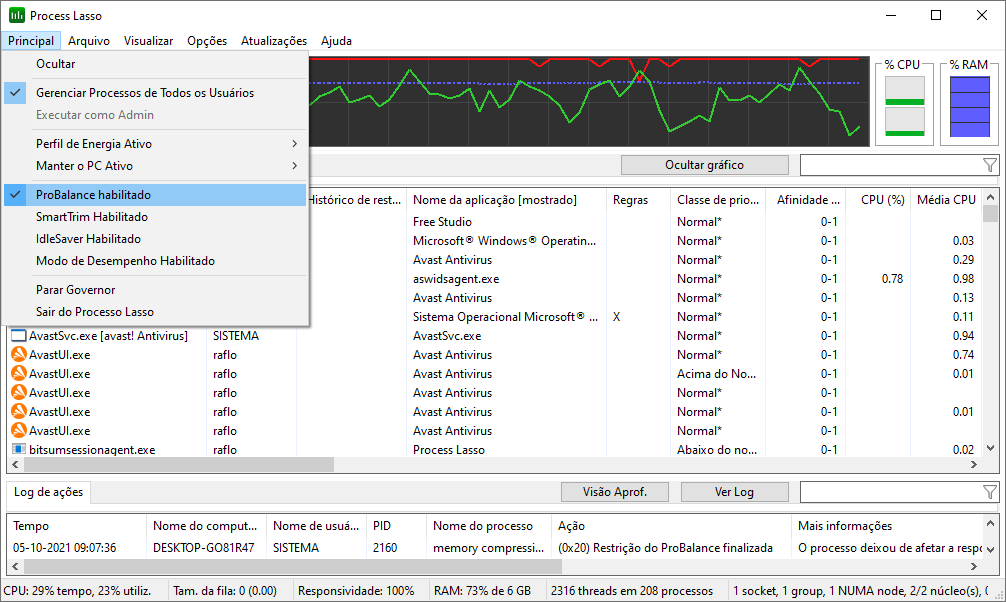The image size is (1006, 602).
Task: Open the Ajuda menu
Action: point(336,40)
